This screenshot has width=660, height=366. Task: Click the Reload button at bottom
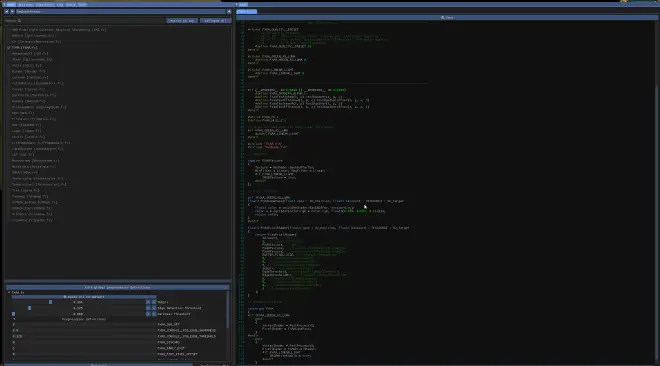click(x=98, y=364)
